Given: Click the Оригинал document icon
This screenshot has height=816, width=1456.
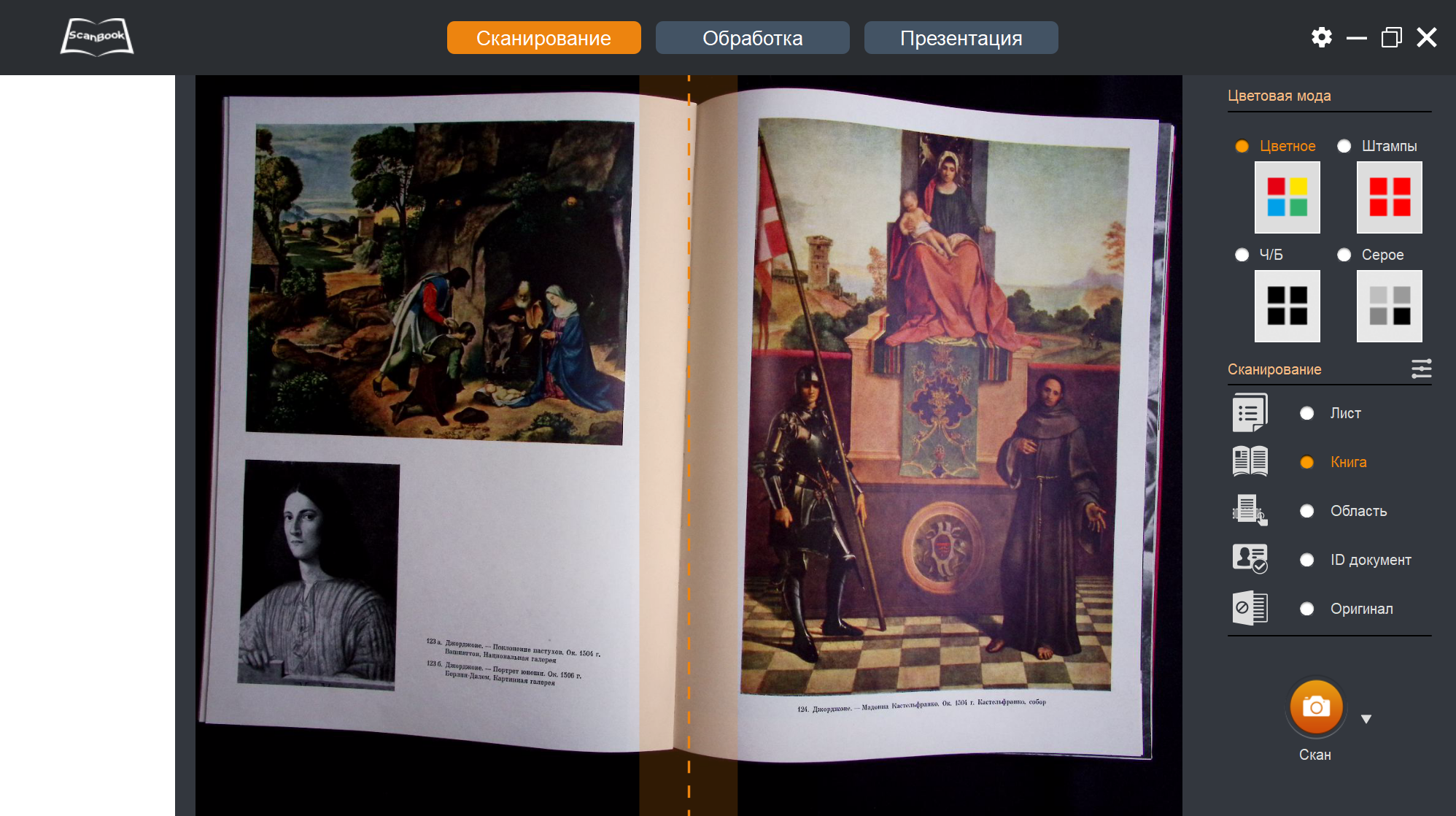Looking at the screenshot, I should click(1250, 608).
